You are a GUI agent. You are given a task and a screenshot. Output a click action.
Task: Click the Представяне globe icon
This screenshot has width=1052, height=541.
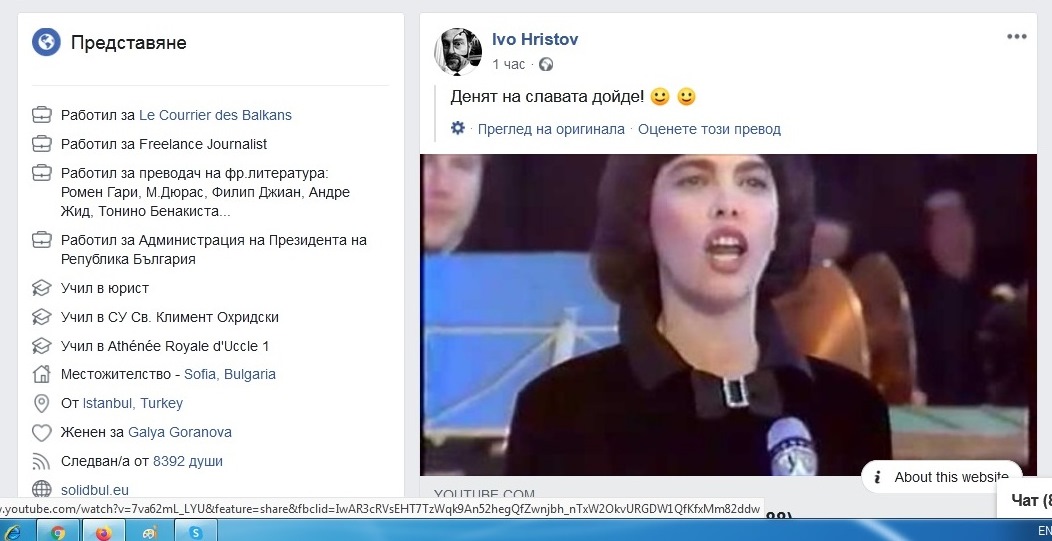coord(46,42)
